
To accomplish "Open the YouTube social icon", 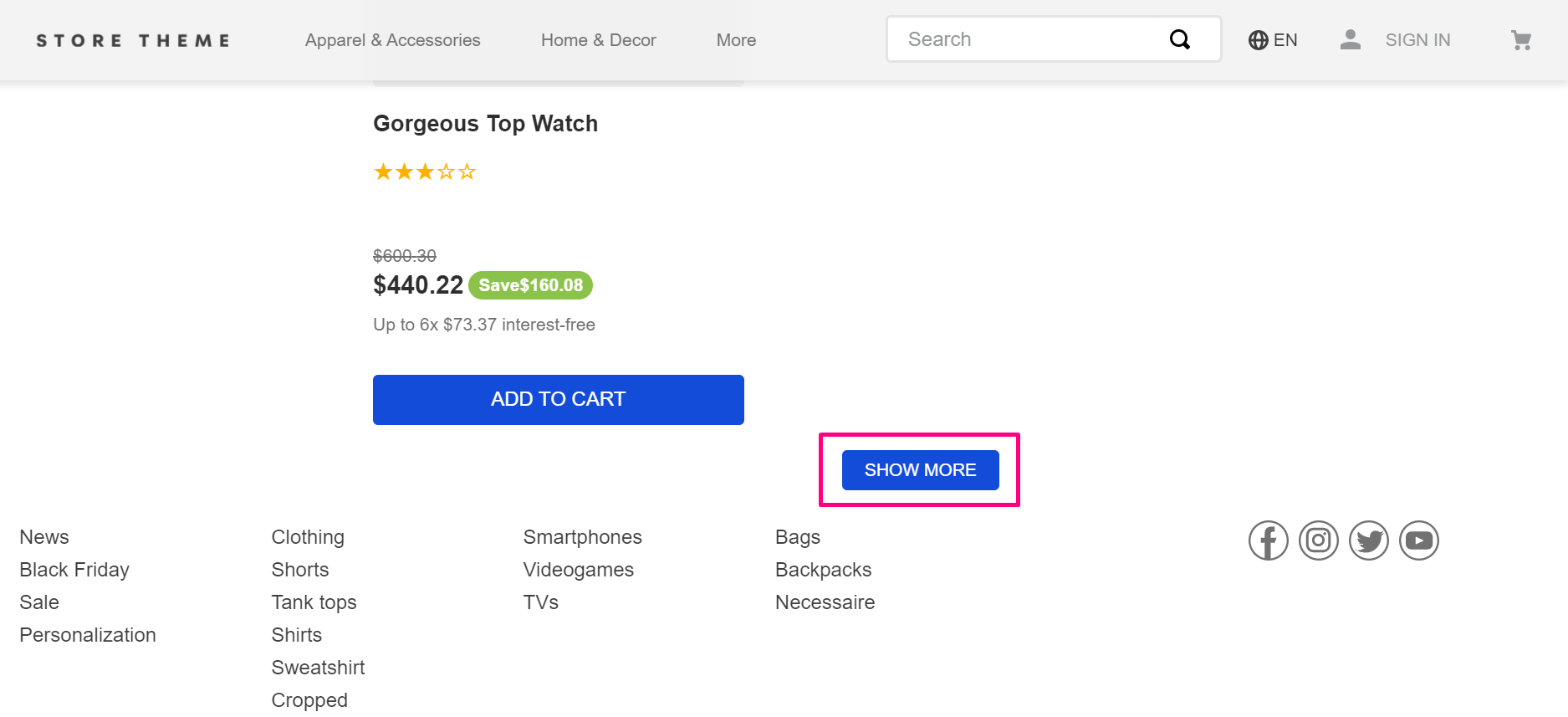I will click(1418, 540).
